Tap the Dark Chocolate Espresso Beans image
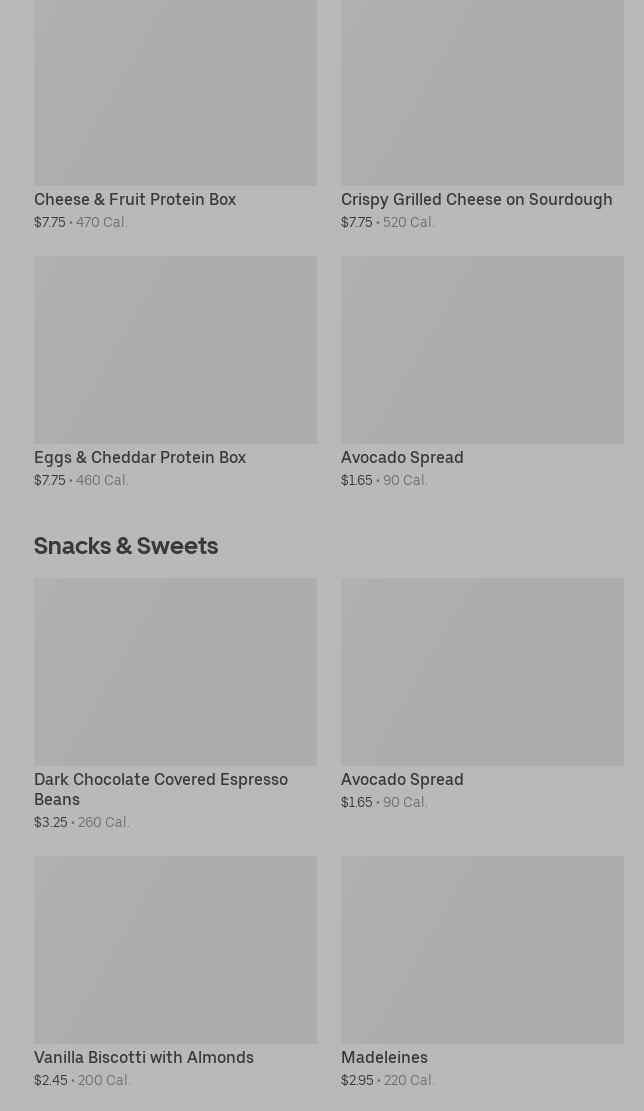The image size is (644, 1111). pyautogui.click(x=175, y=671)
